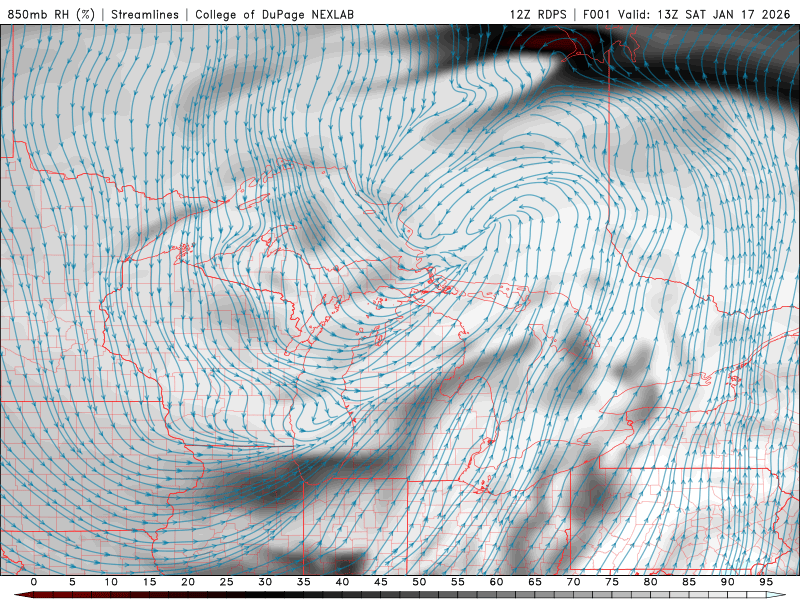The height and width of the screenshot is (600, 800).
Task: Click the 95 label on the colorbar
Action: click(766, 582)
